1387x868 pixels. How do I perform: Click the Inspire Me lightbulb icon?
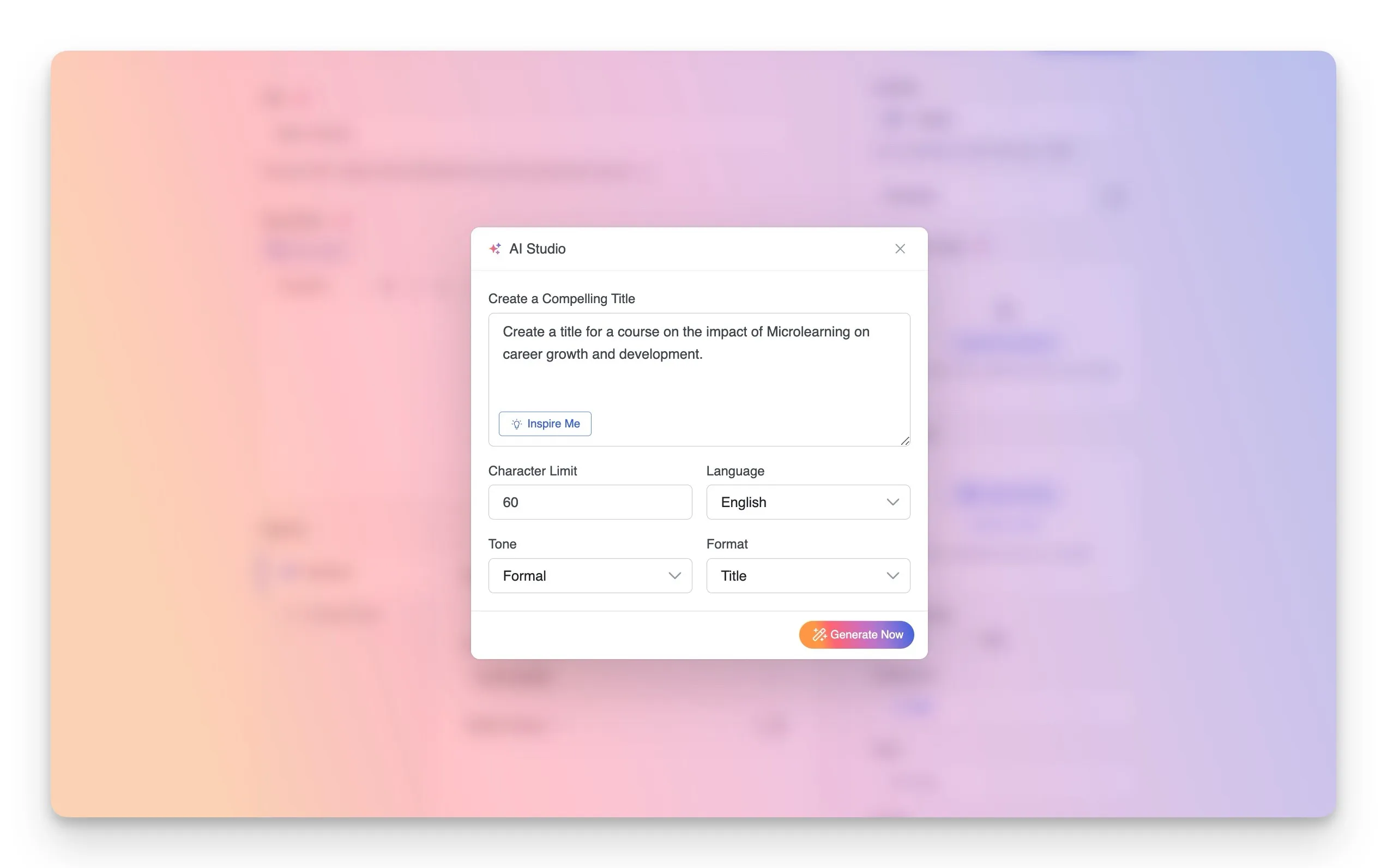[516, 423]
